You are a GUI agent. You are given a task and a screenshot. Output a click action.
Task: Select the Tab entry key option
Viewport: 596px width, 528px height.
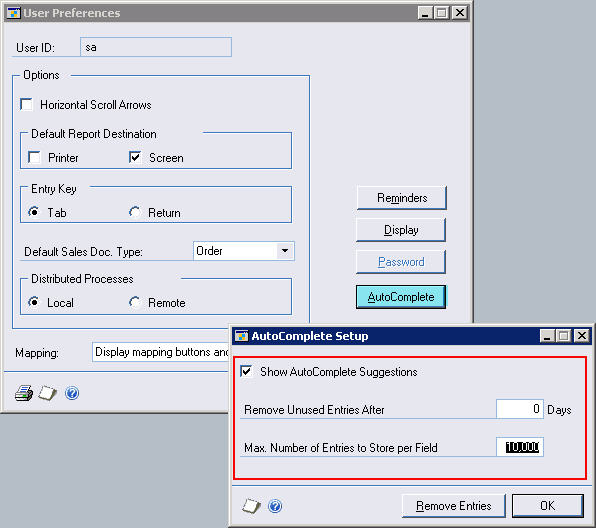34,212
